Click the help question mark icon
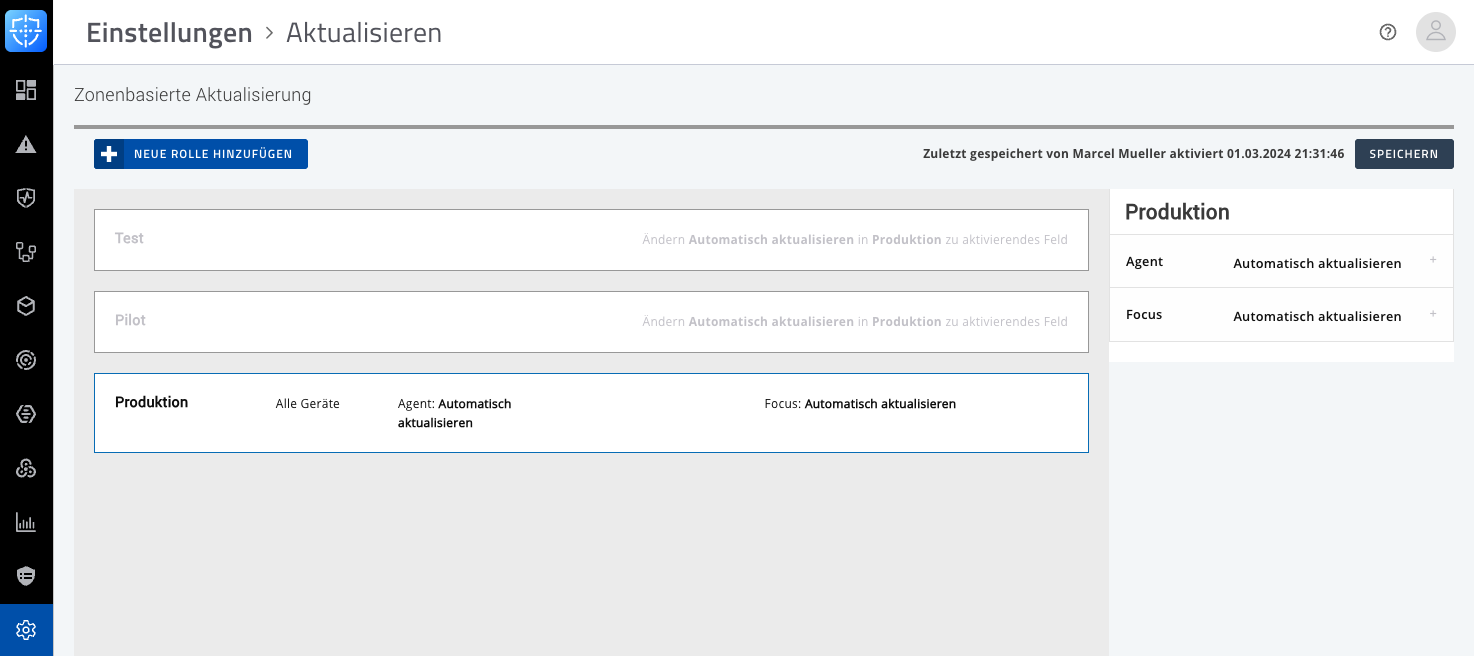Viewport: 1474px width, 656px height. pyautogui.click(x=1387, y=32)
